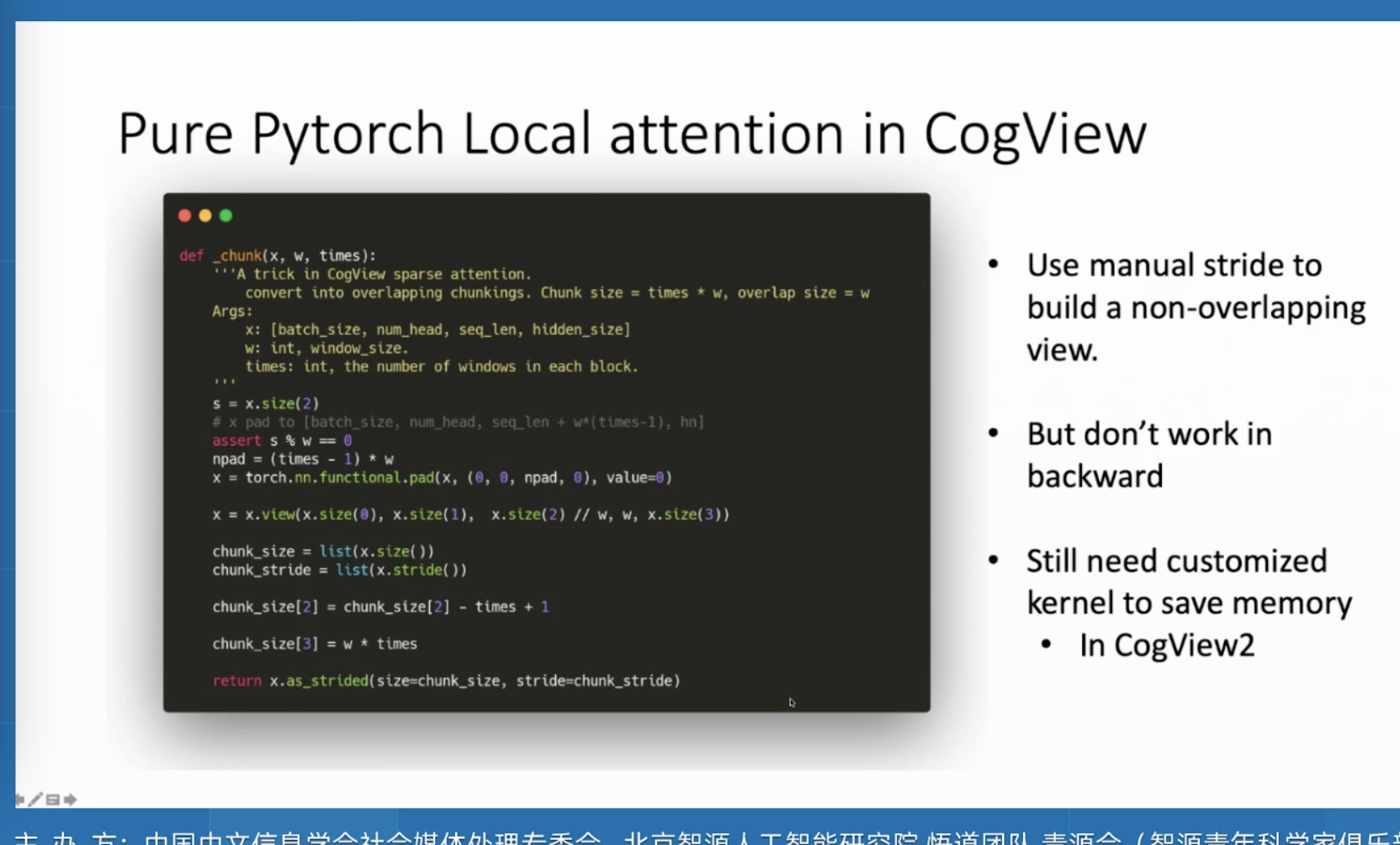Click the 'Args:' docstring line
The image size is (1400, 845).
click(232, 311)
